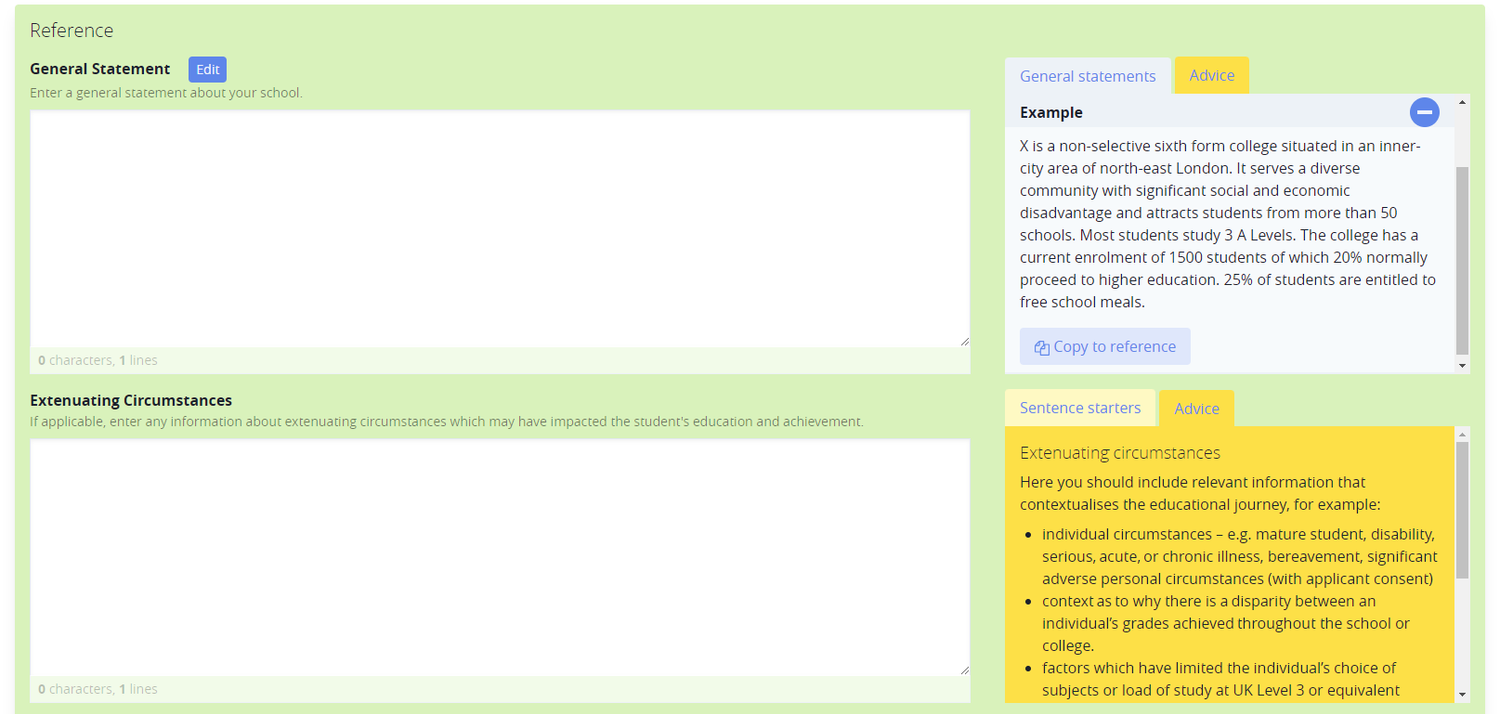Click the hint "Enter a general statement about your school."

pyautogui.click(x=166, y=93)
